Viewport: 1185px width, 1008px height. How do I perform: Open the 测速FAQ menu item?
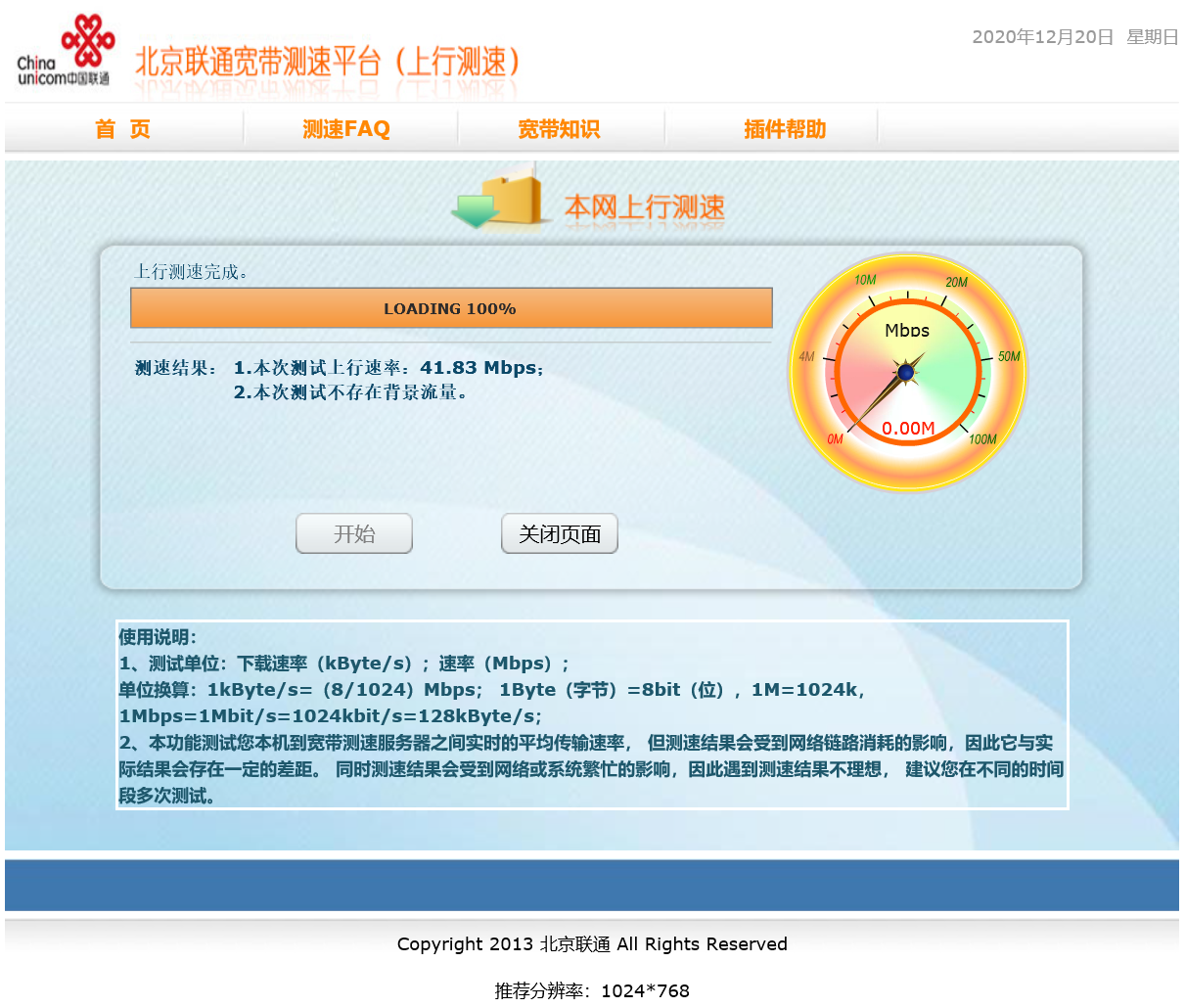click(x=346, y=129)
